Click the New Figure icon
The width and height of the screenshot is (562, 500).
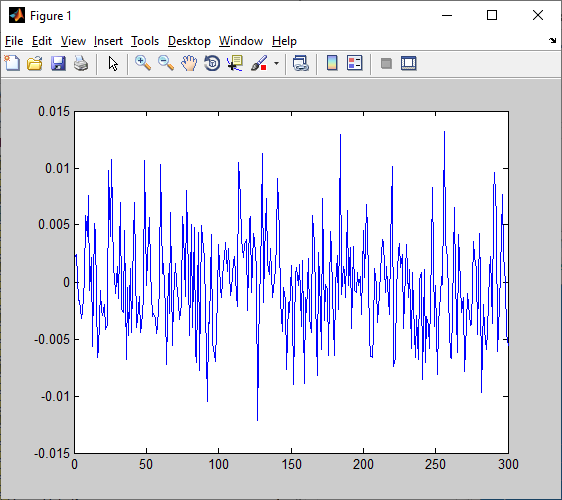pos(12,63)
